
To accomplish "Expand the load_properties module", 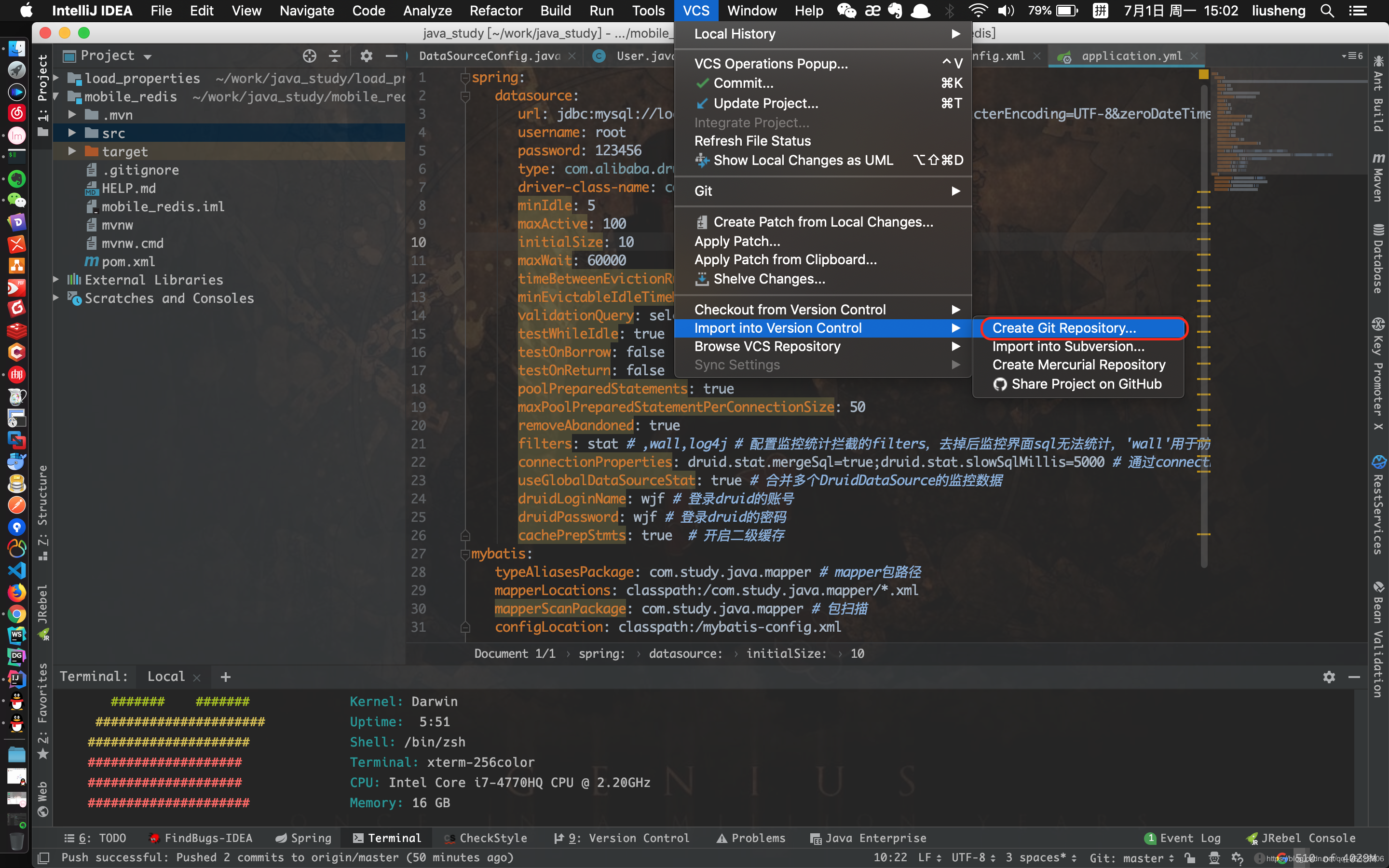I will click(x=56, y=78).
